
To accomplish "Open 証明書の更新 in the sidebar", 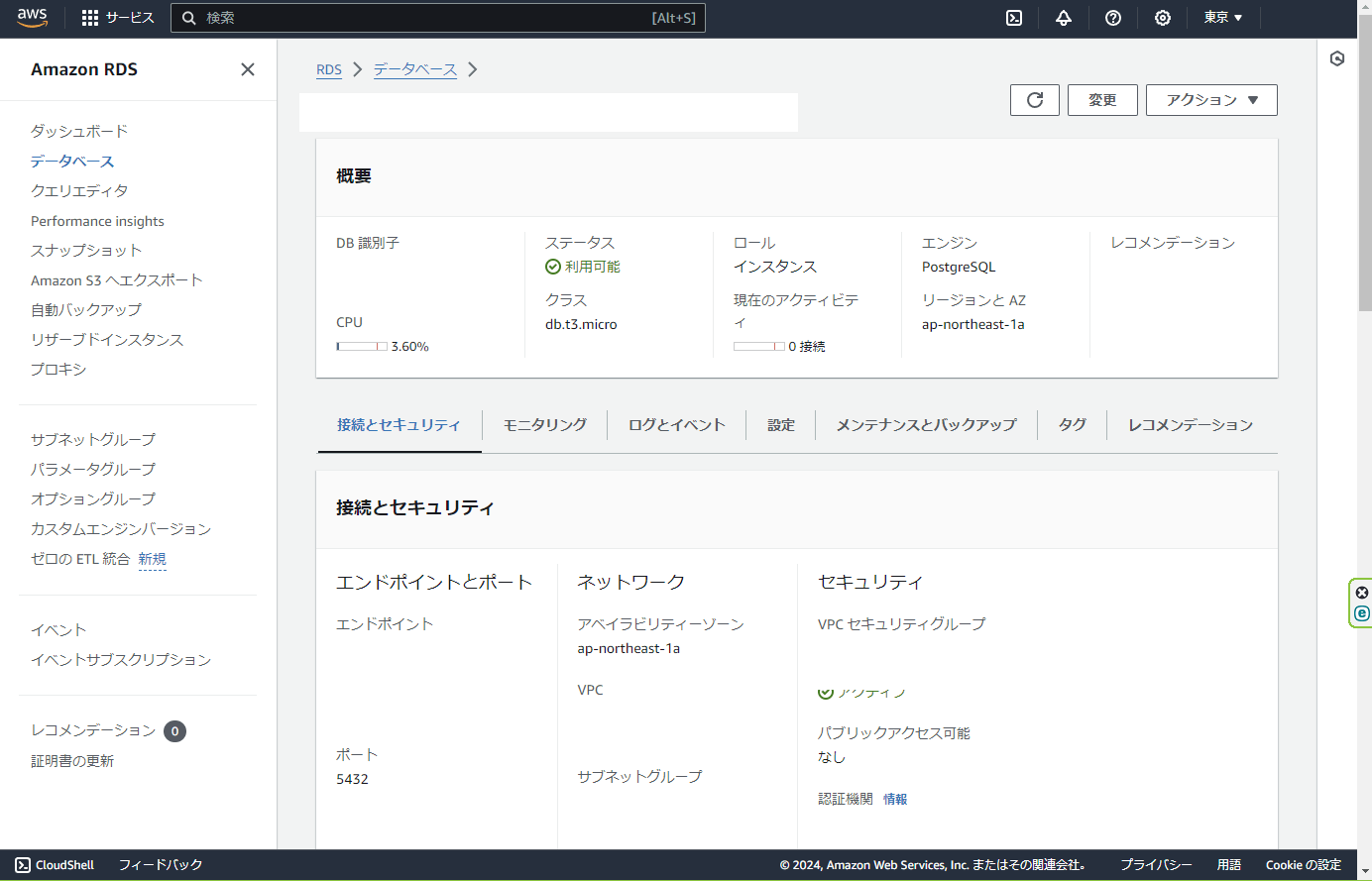I will point(72,761).
